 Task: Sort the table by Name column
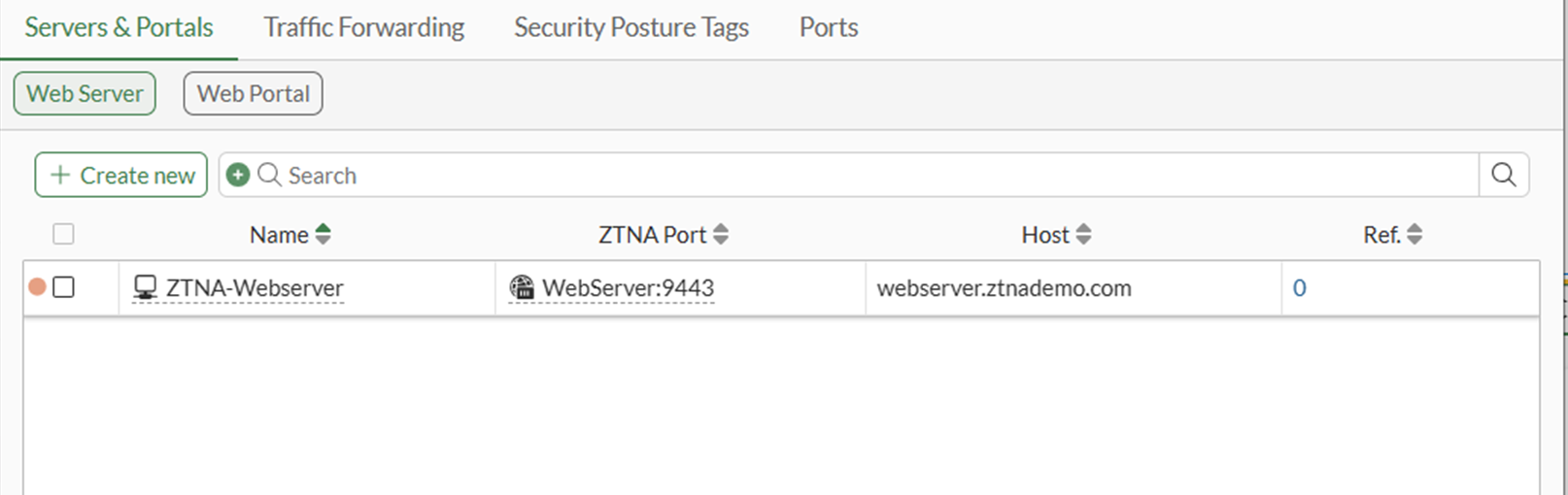pyautogui.click(x=324, y=234)
